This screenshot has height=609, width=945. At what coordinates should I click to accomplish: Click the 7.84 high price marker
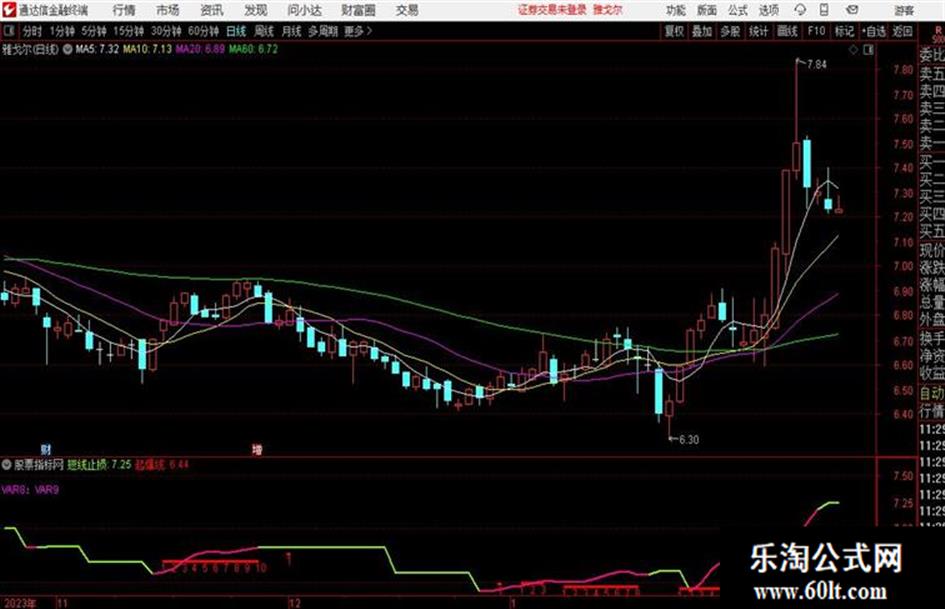[x=817, y=65]
